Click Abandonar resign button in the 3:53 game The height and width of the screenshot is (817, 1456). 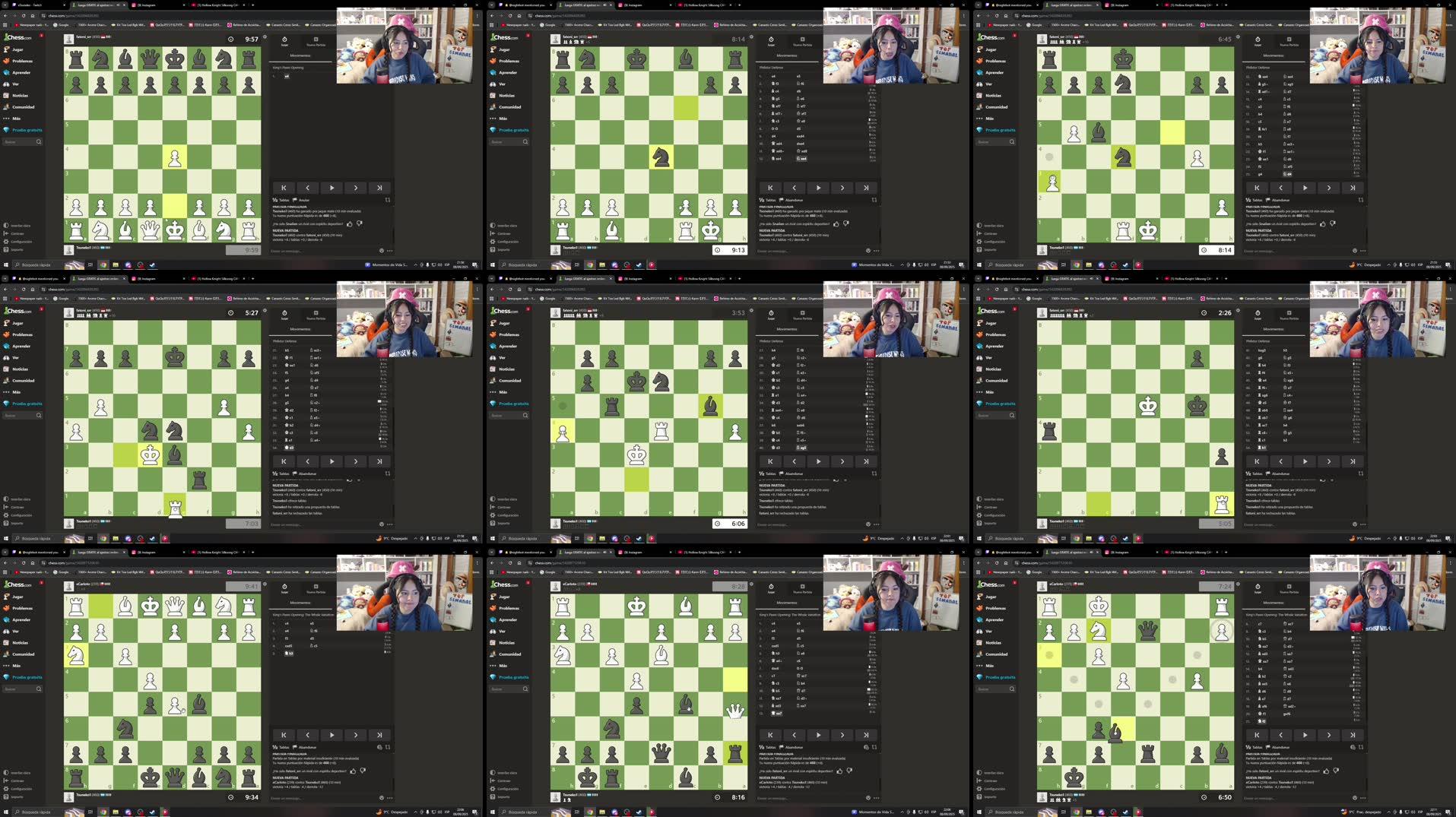pyautogui.click(x=792, y=473)
